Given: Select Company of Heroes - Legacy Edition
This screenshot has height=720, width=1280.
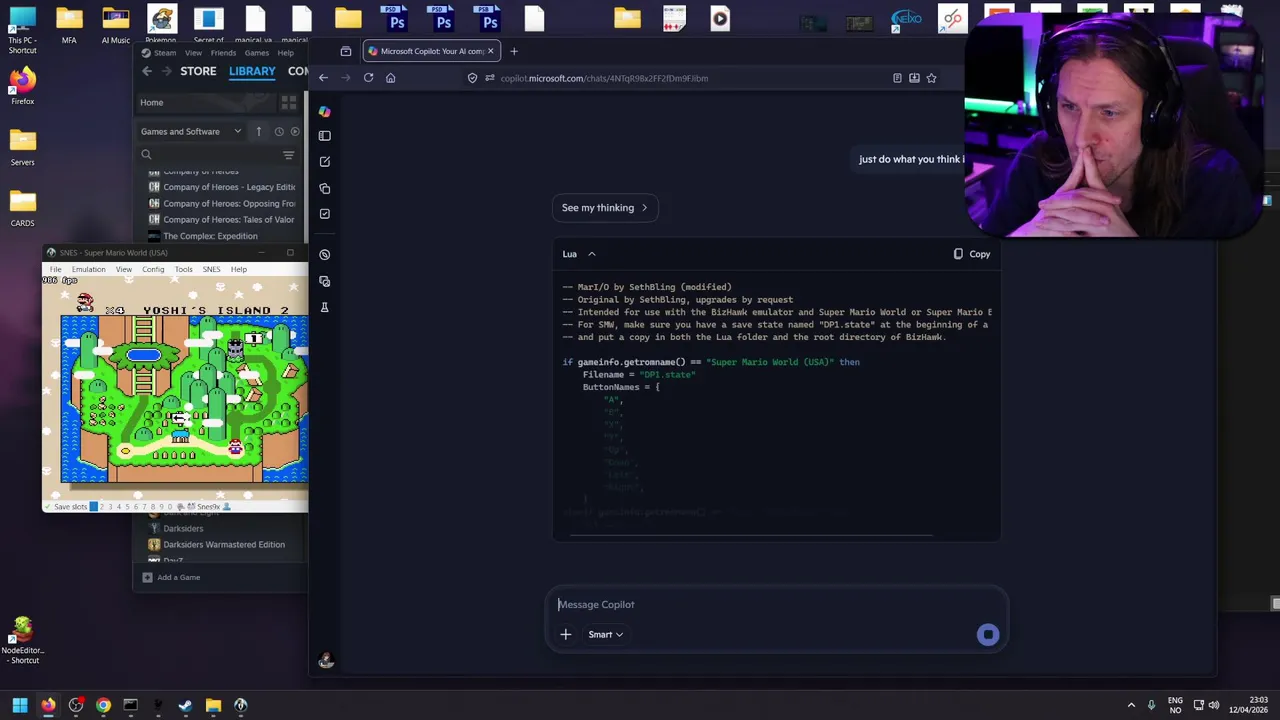Looking at the screenshot, I should (x=222, y=187).
